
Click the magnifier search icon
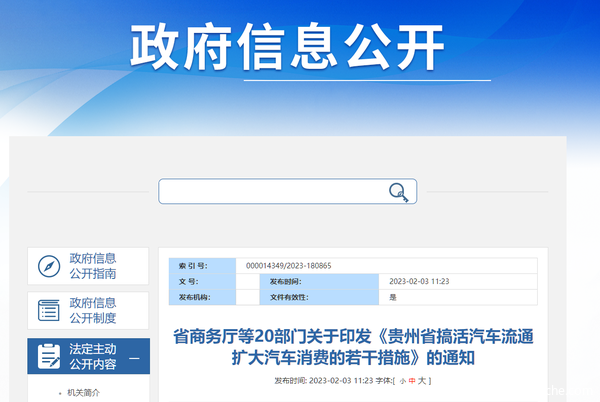(x=399, y=192)
